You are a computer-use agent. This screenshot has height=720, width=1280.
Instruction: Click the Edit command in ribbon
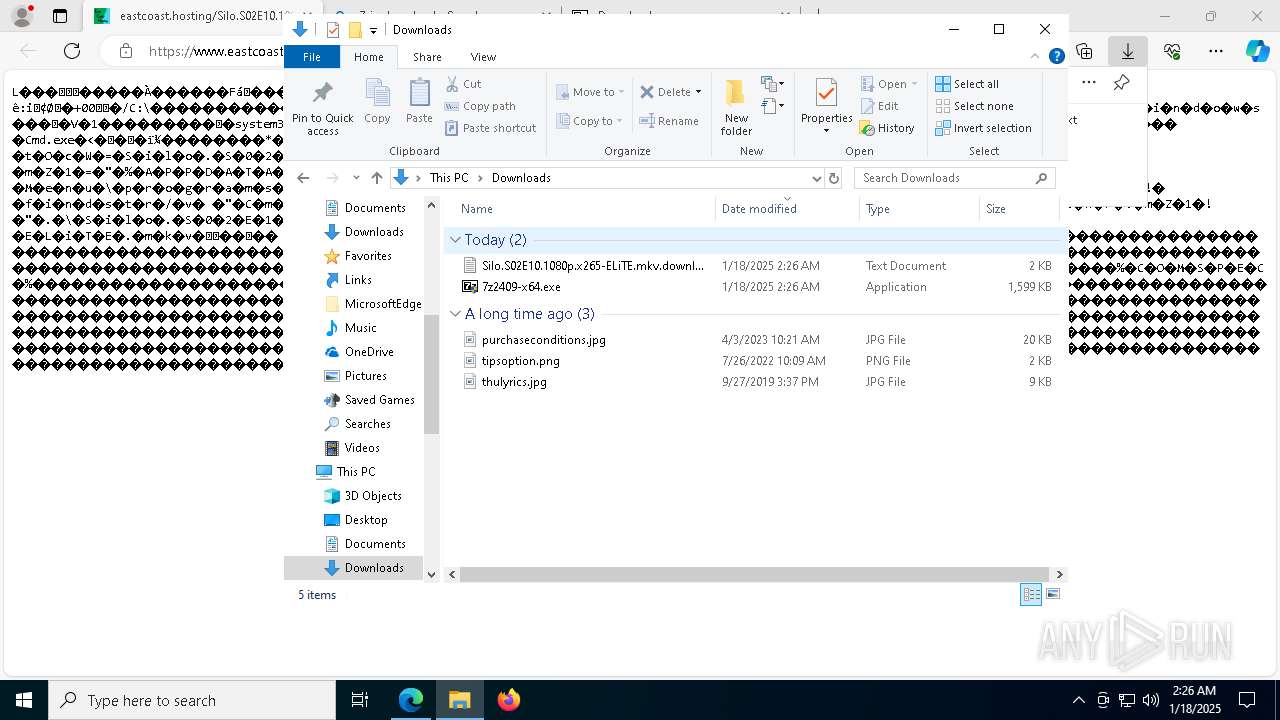[879, 106]
